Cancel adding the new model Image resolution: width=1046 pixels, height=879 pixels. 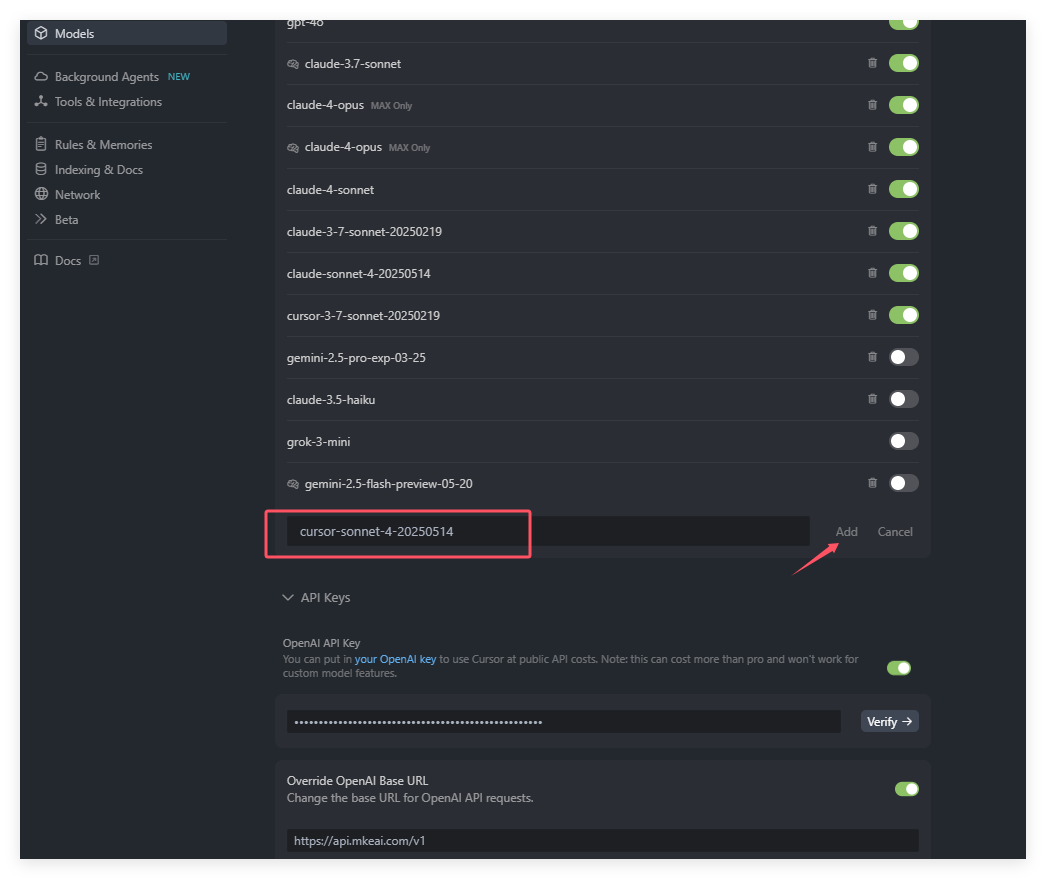[x=895, y=532]
